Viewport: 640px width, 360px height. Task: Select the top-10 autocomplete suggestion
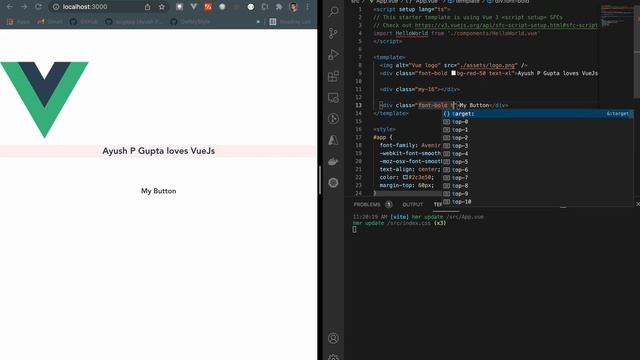click(538, 202)
